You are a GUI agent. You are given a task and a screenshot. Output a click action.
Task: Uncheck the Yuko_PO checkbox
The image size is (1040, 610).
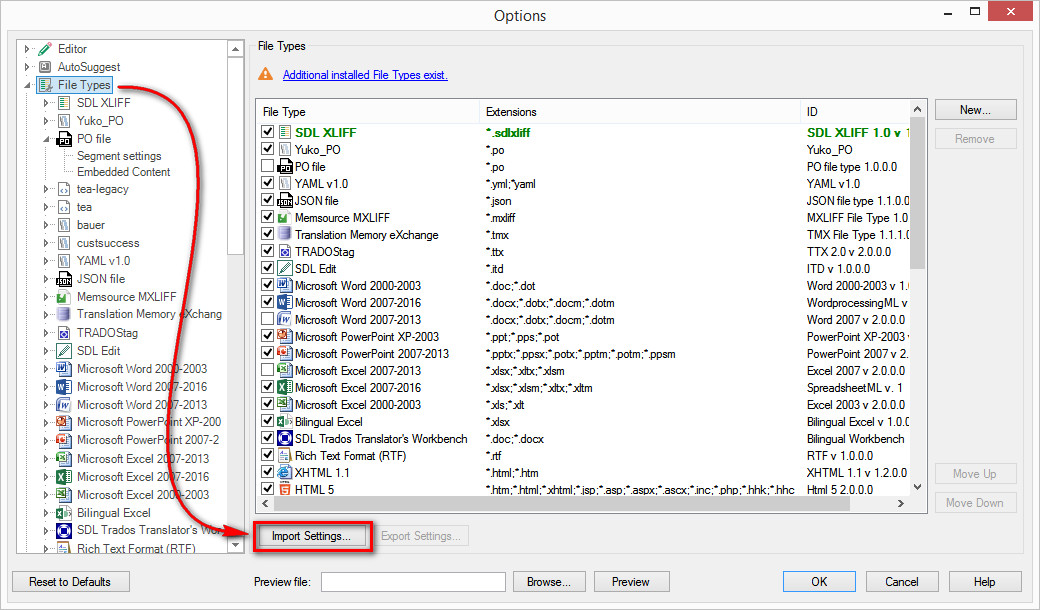click(x=267, y=149)
